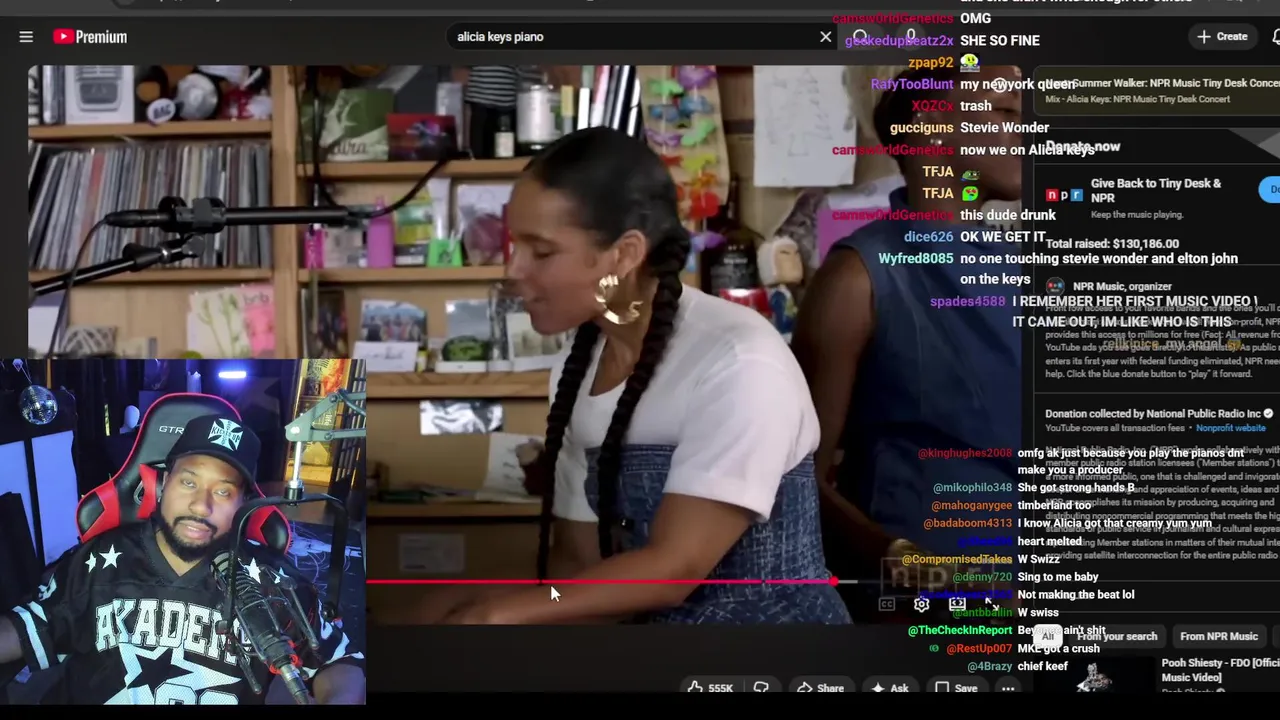The height and width of the screenshot is (720, 1280).
Task: Clear the search box with the X
Action: [x=826, y=37]
